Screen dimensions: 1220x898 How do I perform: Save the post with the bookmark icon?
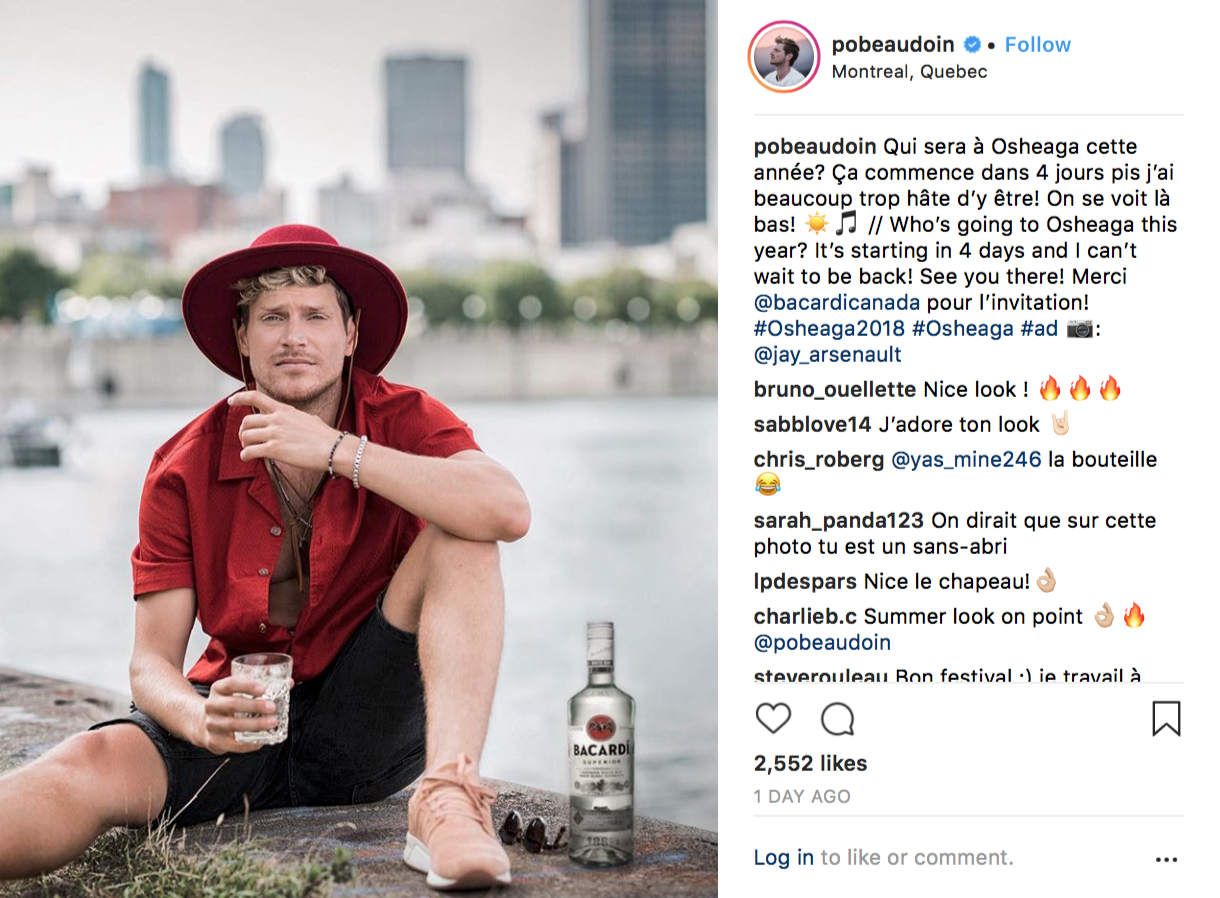coord(1166,719)
